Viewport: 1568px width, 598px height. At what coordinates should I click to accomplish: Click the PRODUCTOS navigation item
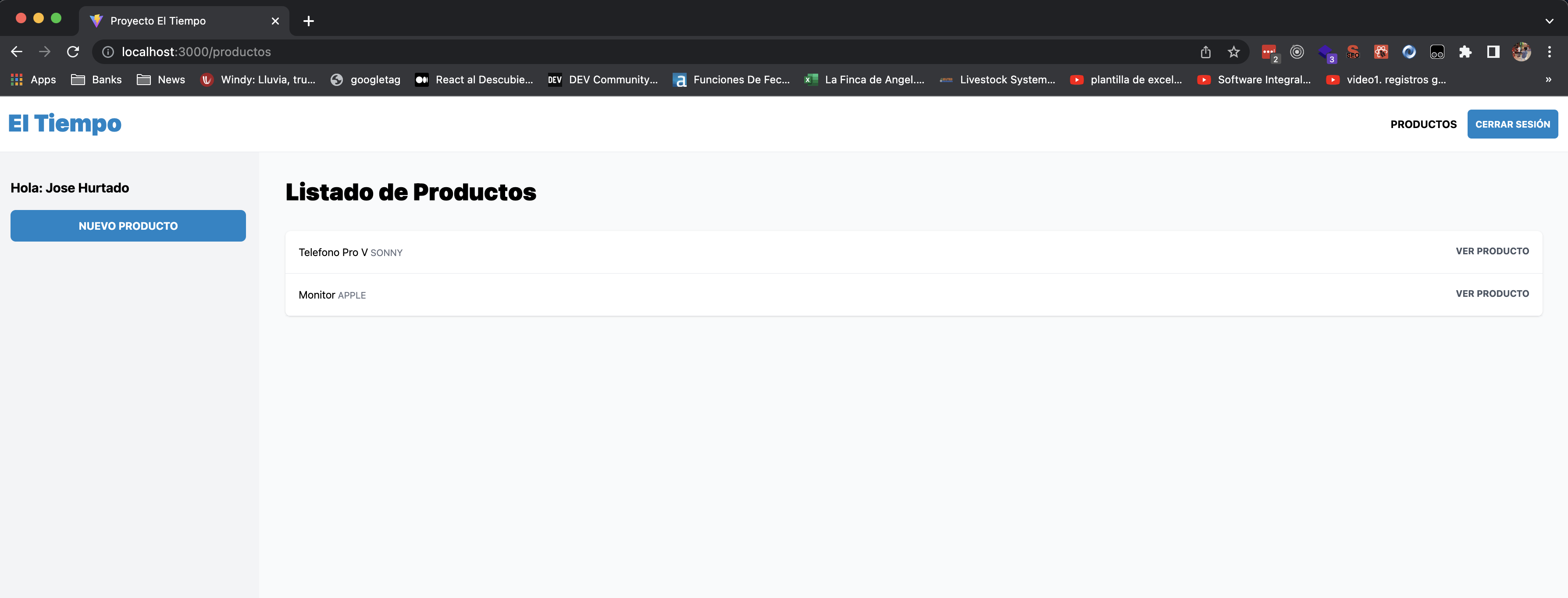tap(1423, 124)
